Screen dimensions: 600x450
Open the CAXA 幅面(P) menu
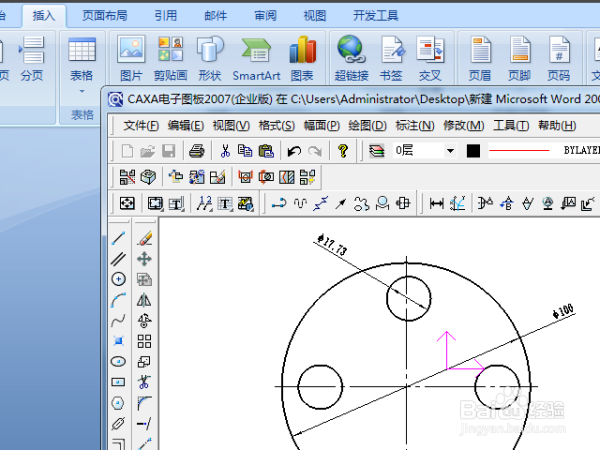[x=321, y=126]
